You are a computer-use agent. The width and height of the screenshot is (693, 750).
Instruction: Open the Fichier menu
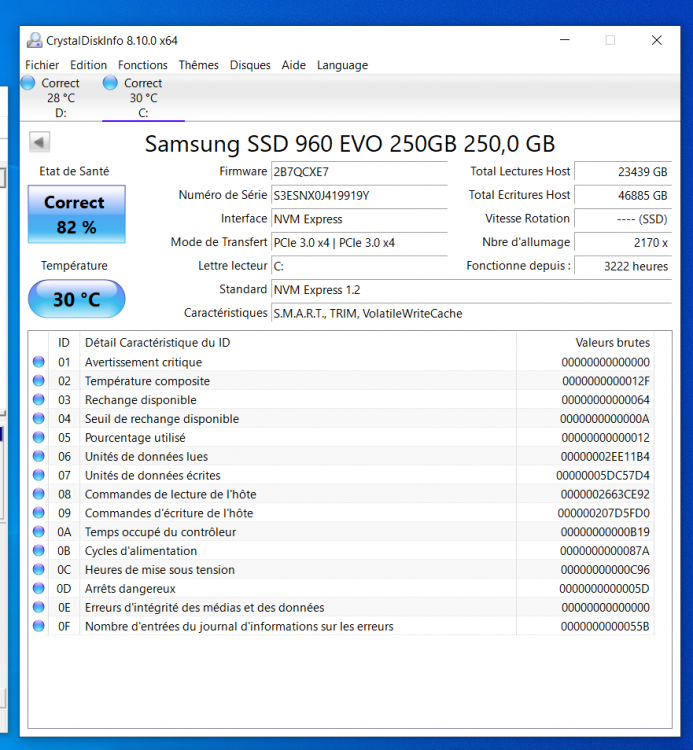(x=42, y=65)
